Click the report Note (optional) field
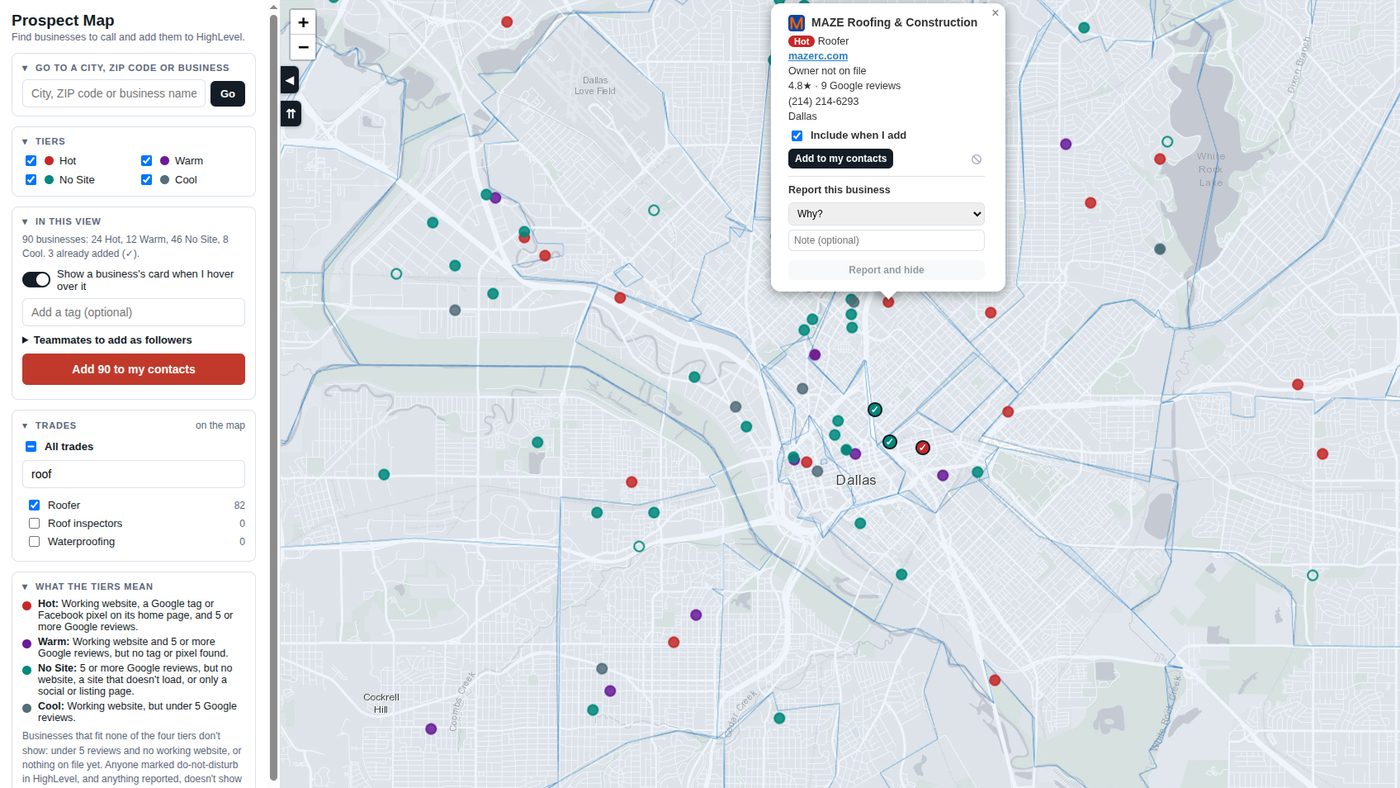The image size is (1400, 788). point(886,240)
